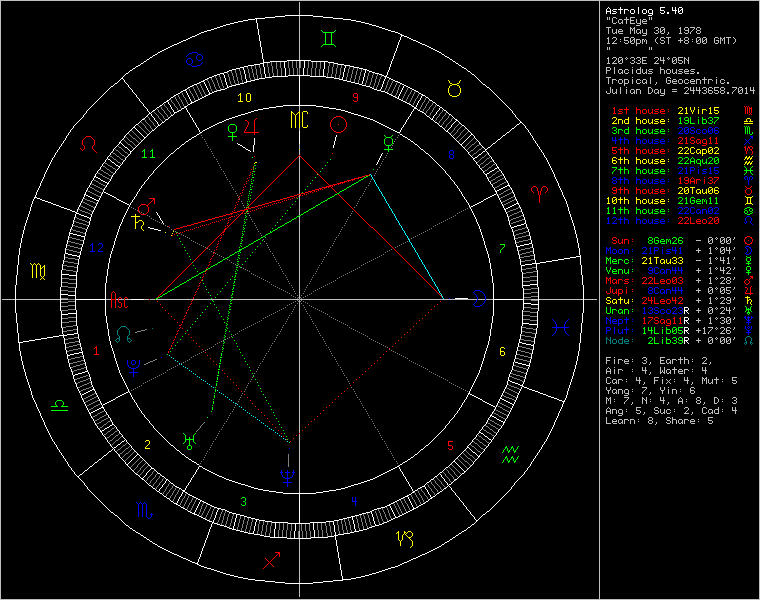The width and height of the screenshot is (760, 600).
Task: Click house number 7 in the wheel
Action: [502, 248]
